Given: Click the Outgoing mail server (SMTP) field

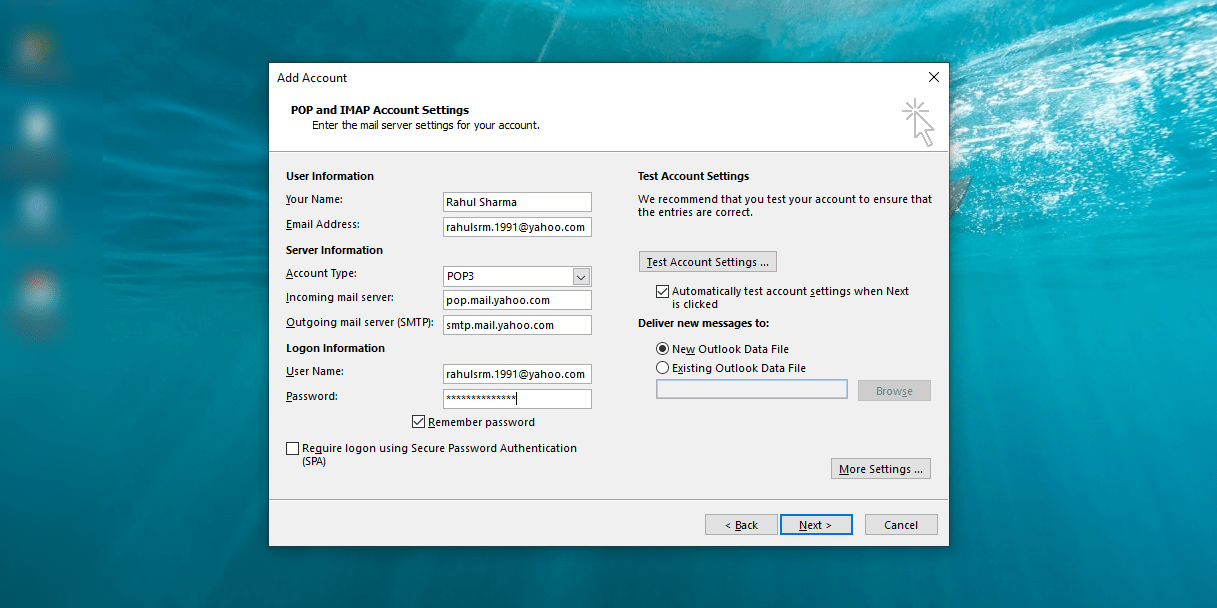Looking at the screenshot, I should (x=517, y=325).
